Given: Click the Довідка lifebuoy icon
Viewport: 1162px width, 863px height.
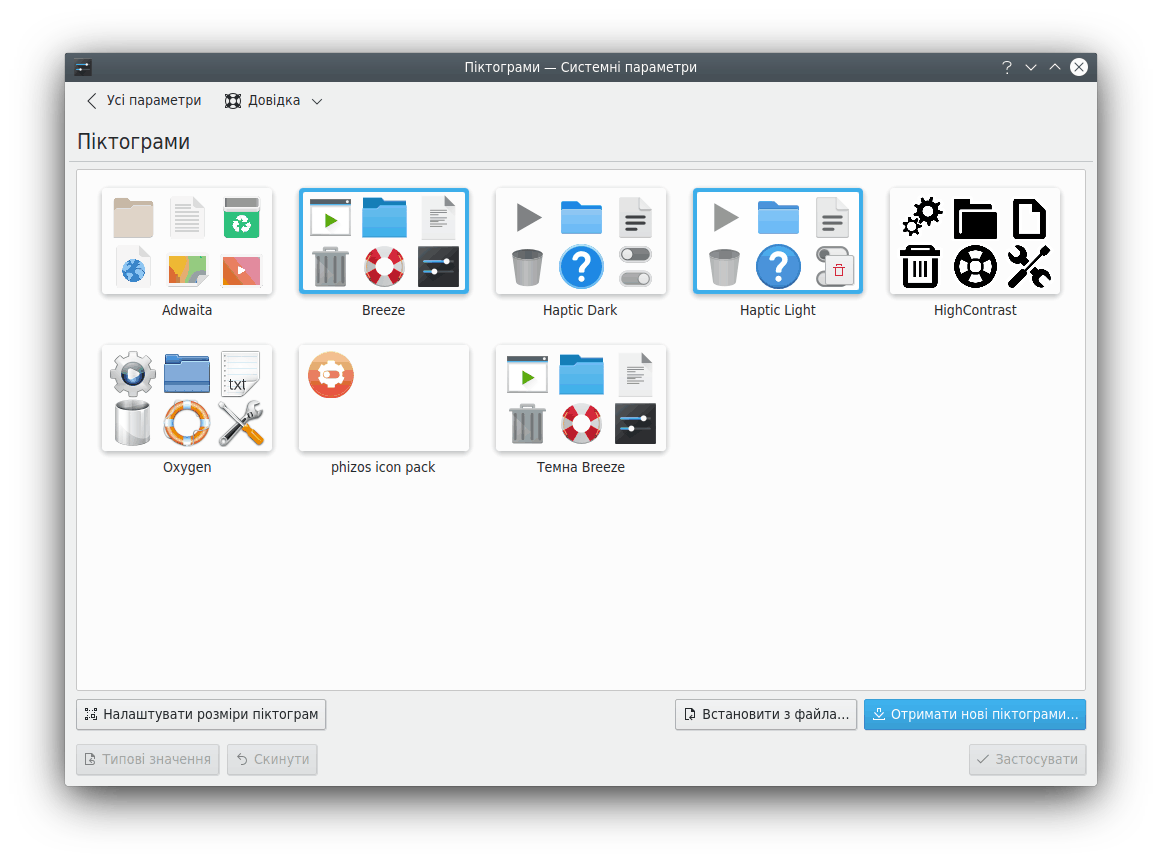Looking at the screenshot, I should (x=233, y=101).
